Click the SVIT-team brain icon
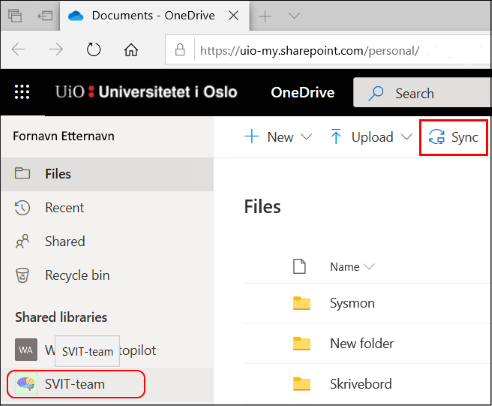This screenshot has width=492, height=406. pyautogui.click(x=26, y=384)
